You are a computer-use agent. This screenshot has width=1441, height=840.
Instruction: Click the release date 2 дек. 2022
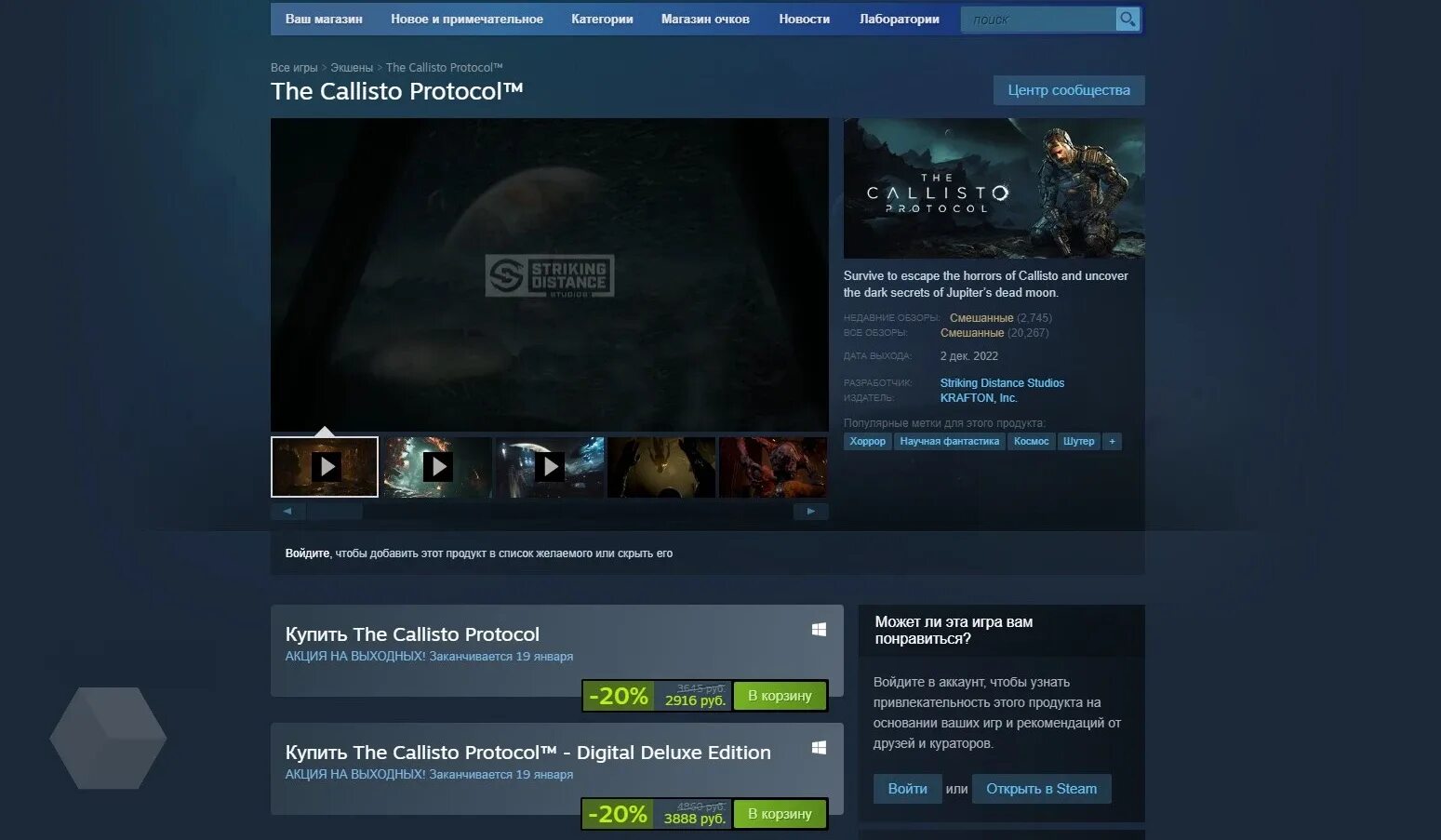968,356
